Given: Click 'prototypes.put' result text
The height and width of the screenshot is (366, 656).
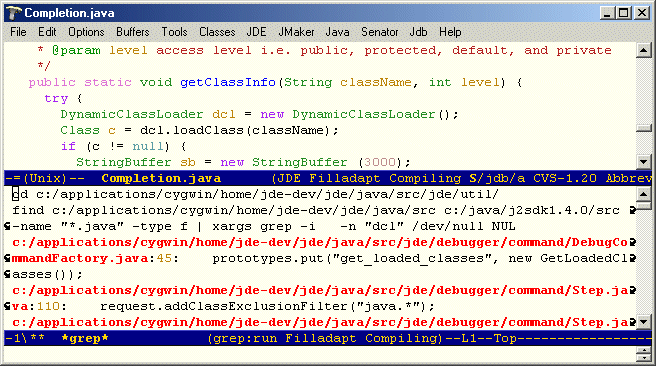Looking at the screenshot, I should 268,259.
